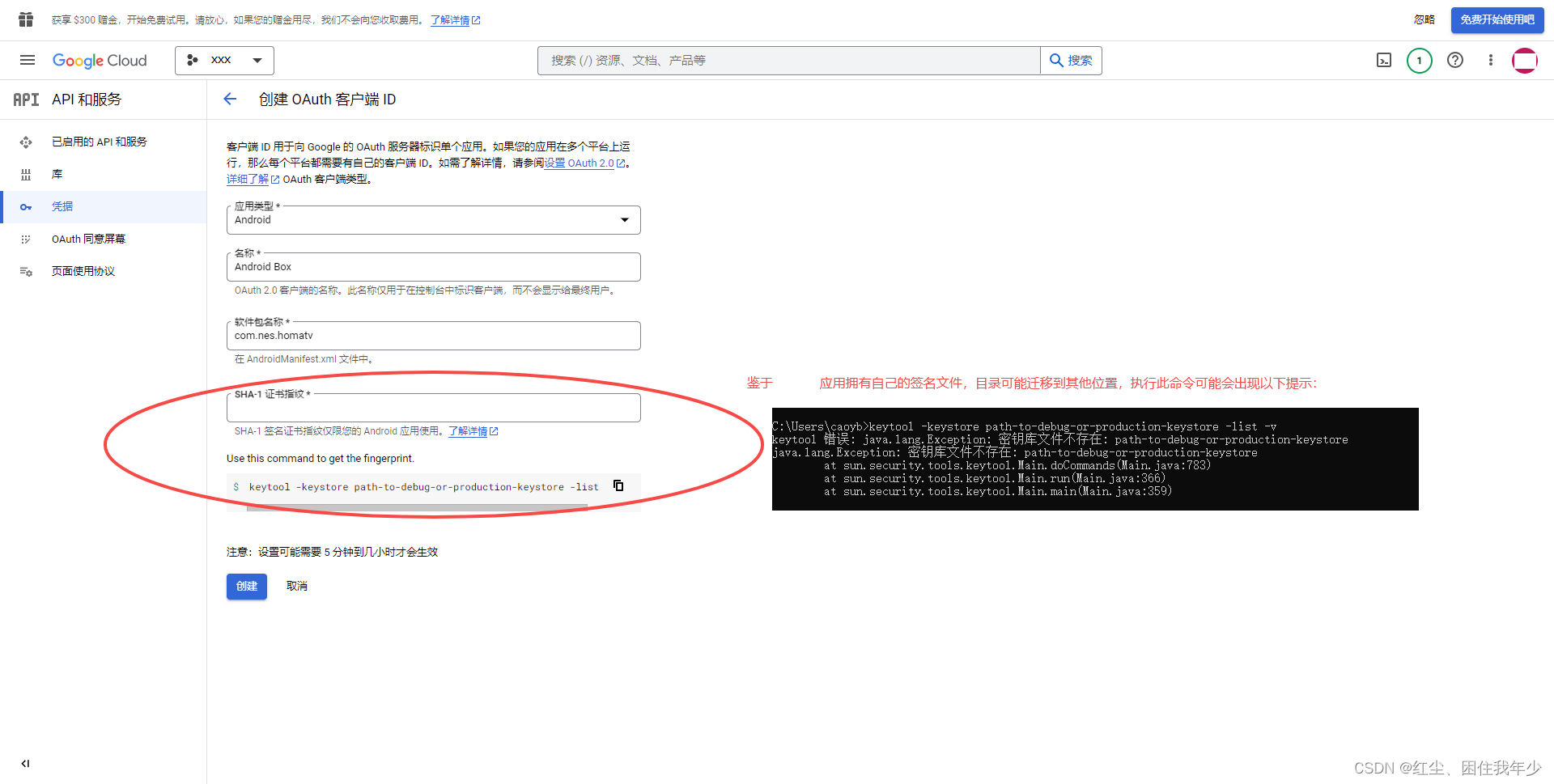Open the main navigation hamburger menu

tap(28, 61)
